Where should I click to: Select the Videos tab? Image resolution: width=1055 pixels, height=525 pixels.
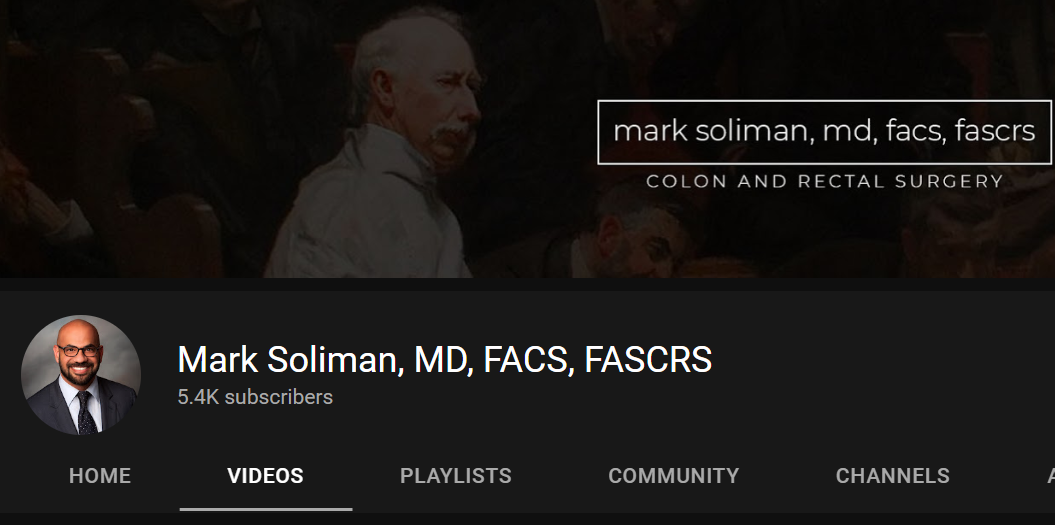pos(265,476)
